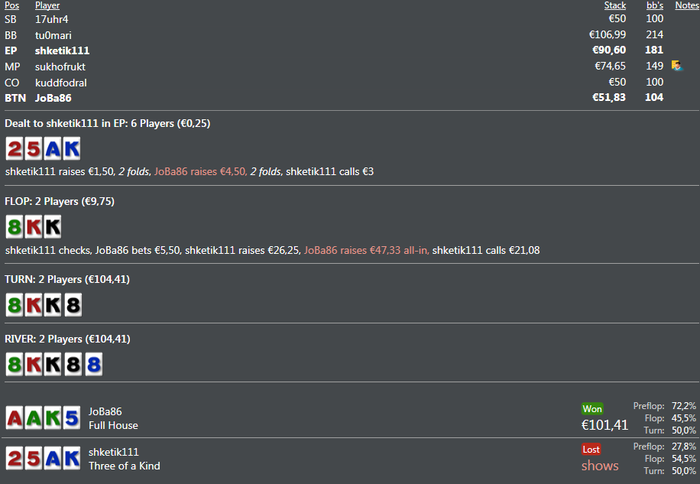Select the last blue 8 on the river row
The height and width of the screenshot is (484, 700).
(93, 364)
